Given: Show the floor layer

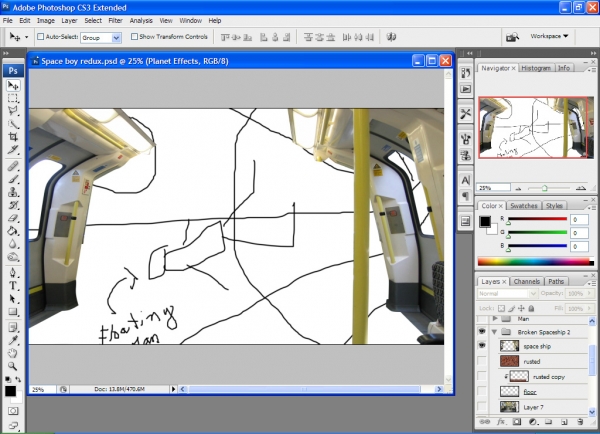Looking at the screenshot, I should (482, 392).
